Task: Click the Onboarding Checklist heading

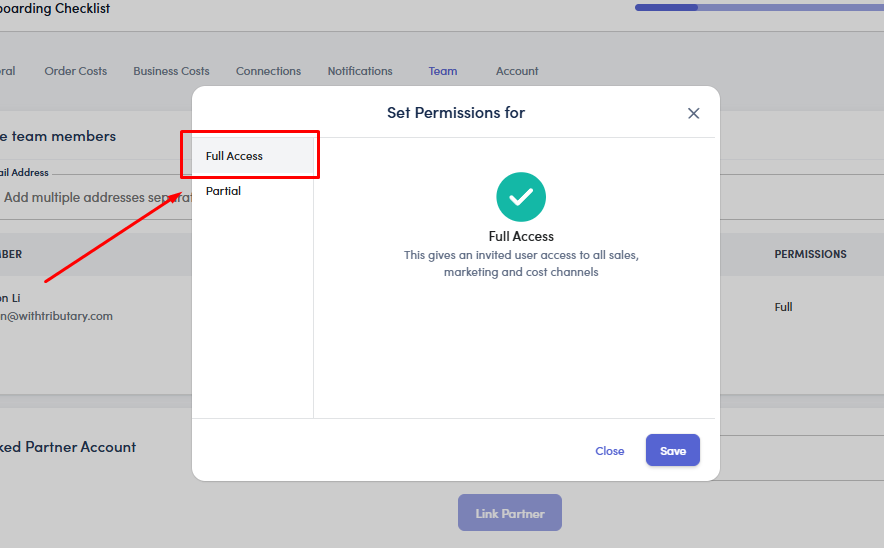Action: [x=55, y=9]
